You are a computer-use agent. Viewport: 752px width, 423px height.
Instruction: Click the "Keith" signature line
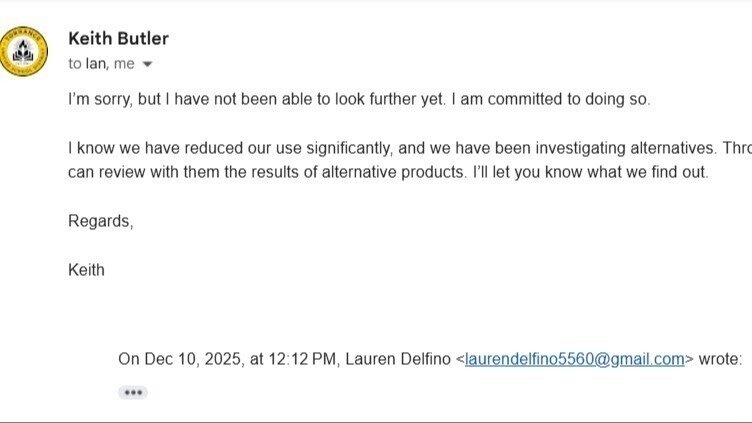click(x=86, y=270)
